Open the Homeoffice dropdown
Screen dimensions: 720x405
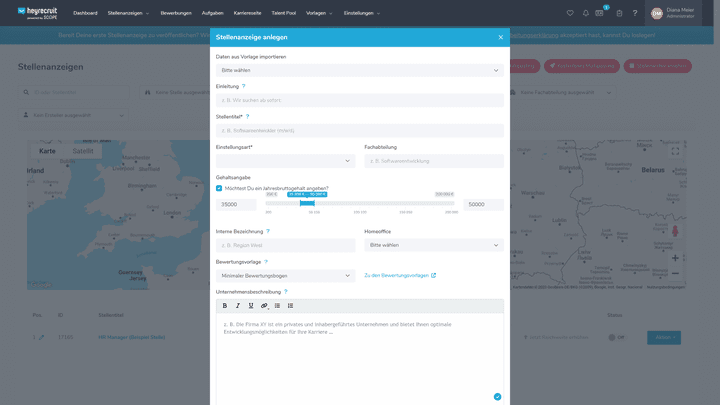(433, 244)
